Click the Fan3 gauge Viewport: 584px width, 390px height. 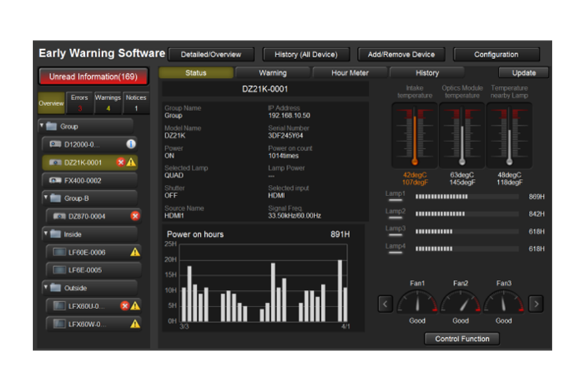pyautogui.click(x=504, y=301)
